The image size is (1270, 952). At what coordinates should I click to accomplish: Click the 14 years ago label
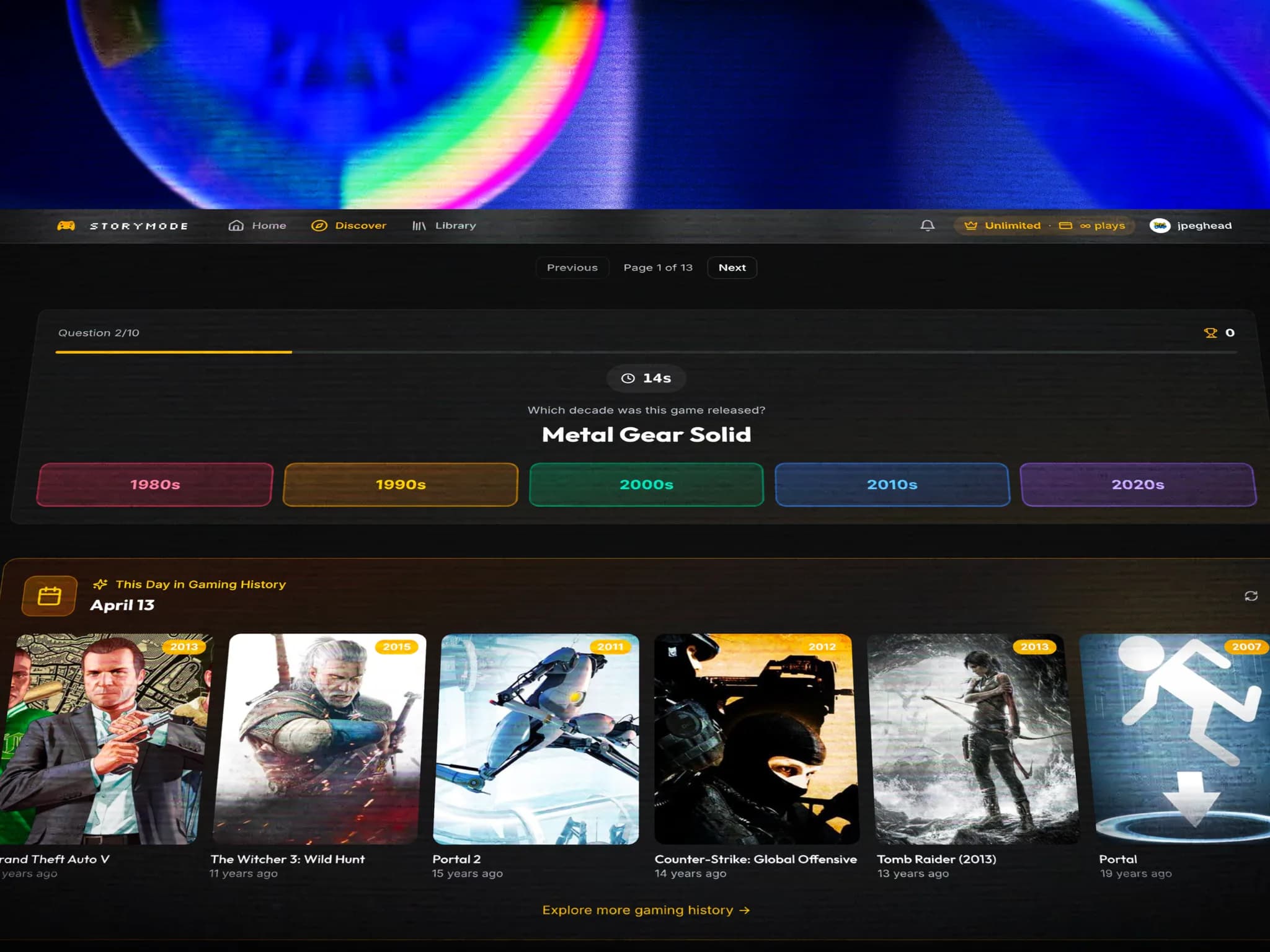click(x=690, y=873)
